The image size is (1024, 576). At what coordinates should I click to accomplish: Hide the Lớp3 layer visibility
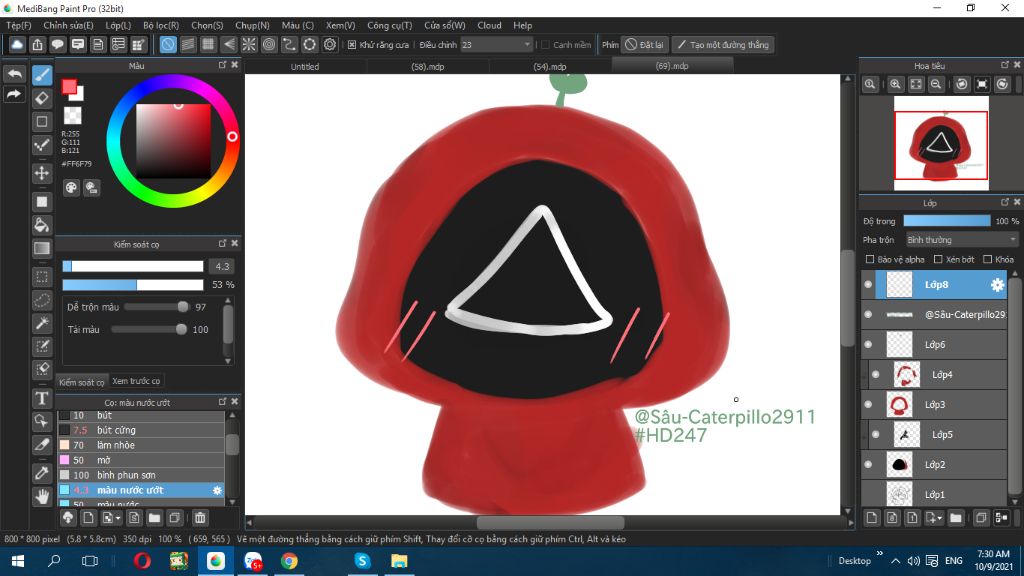point(868,405)
